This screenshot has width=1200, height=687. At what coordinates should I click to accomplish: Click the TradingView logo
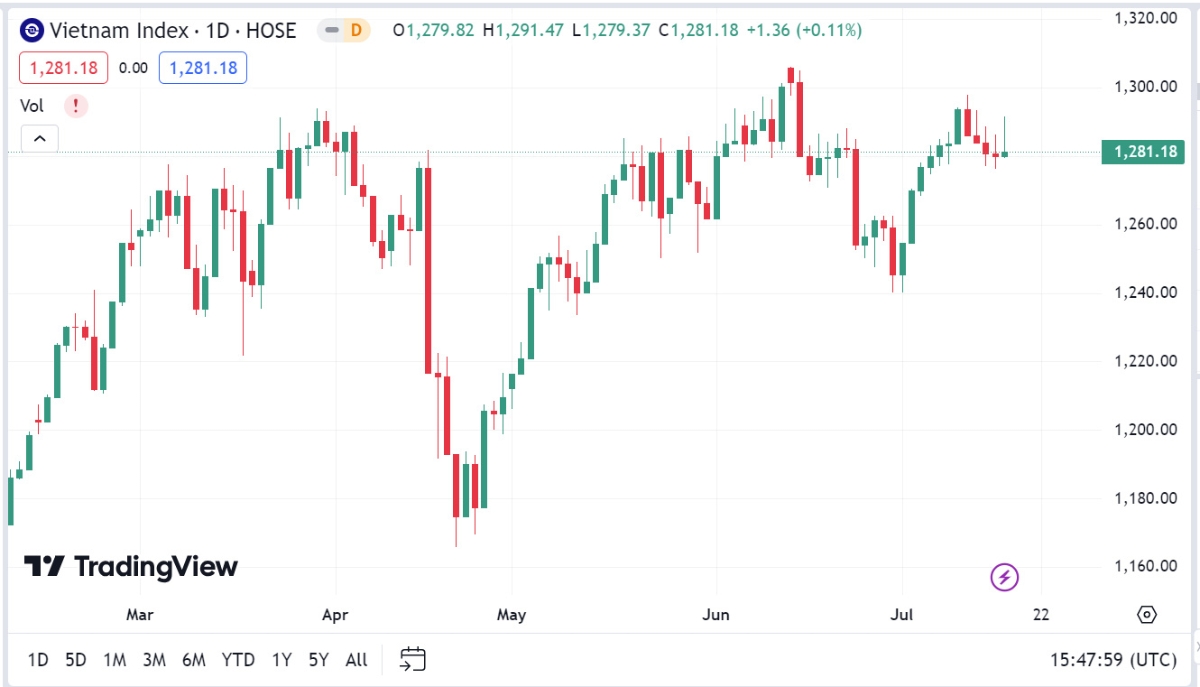[131, 567]
